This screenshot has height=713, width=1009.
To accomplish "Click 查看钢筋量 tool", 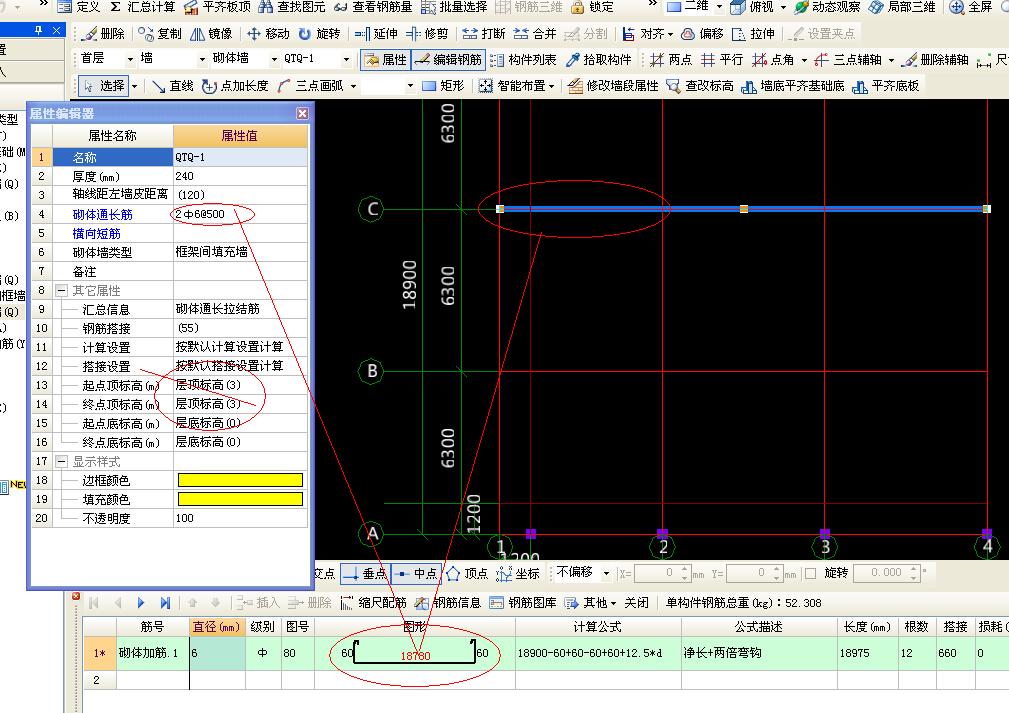I will 373,7.
